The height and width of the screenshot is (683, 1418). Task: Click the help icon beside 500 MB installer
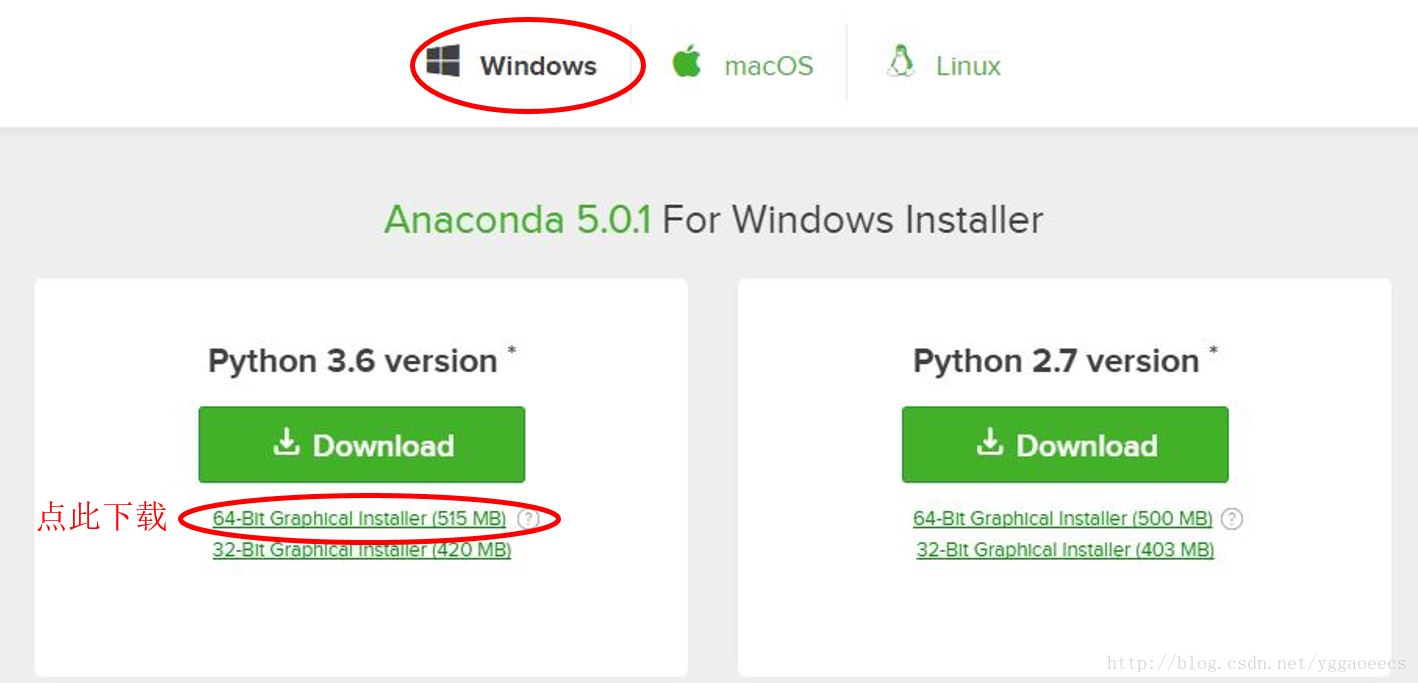(x=1233, y=519)
